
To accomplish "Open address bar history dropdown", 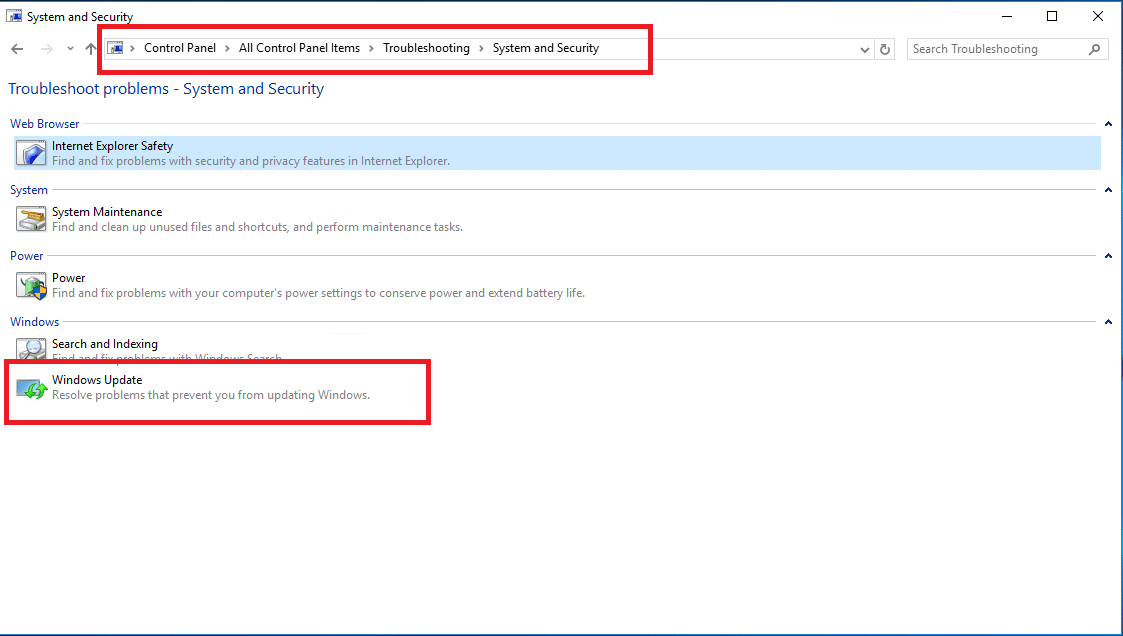I will coord(864,49).
